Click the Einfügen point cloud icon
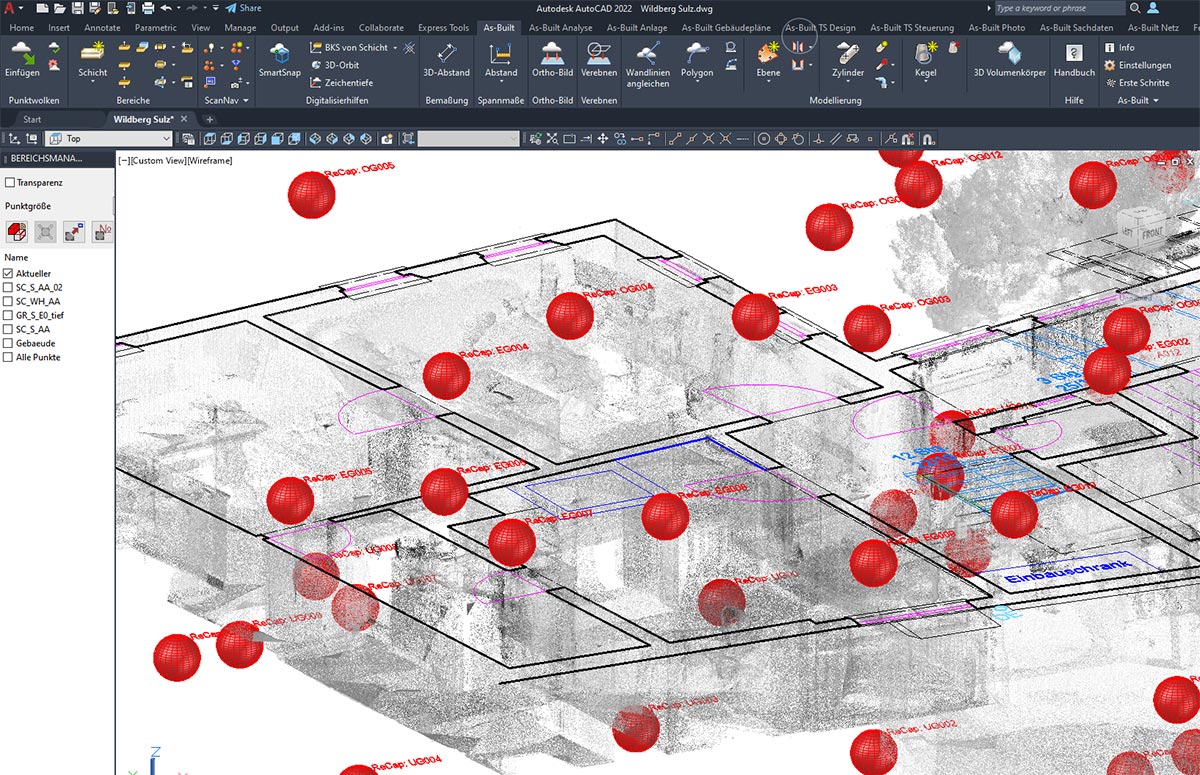 [x=22, y=54]
